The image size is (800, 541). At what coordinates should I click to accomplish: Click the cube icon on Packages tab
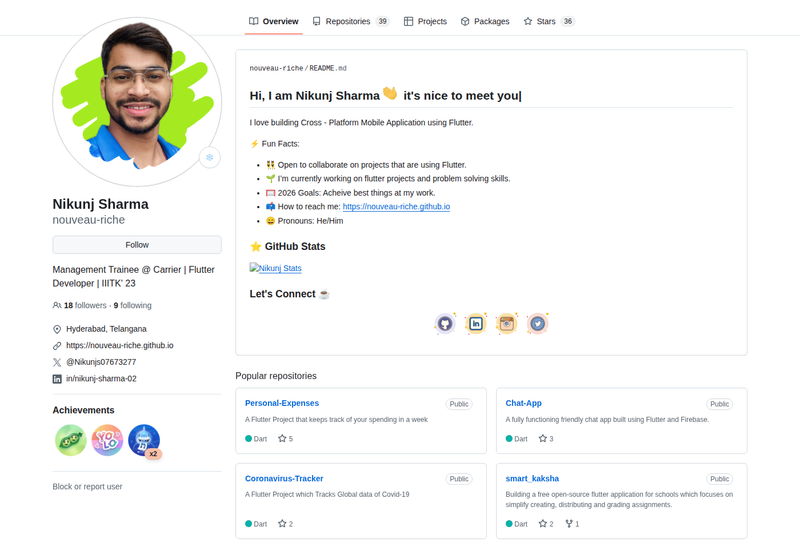(x=465, y=21)
